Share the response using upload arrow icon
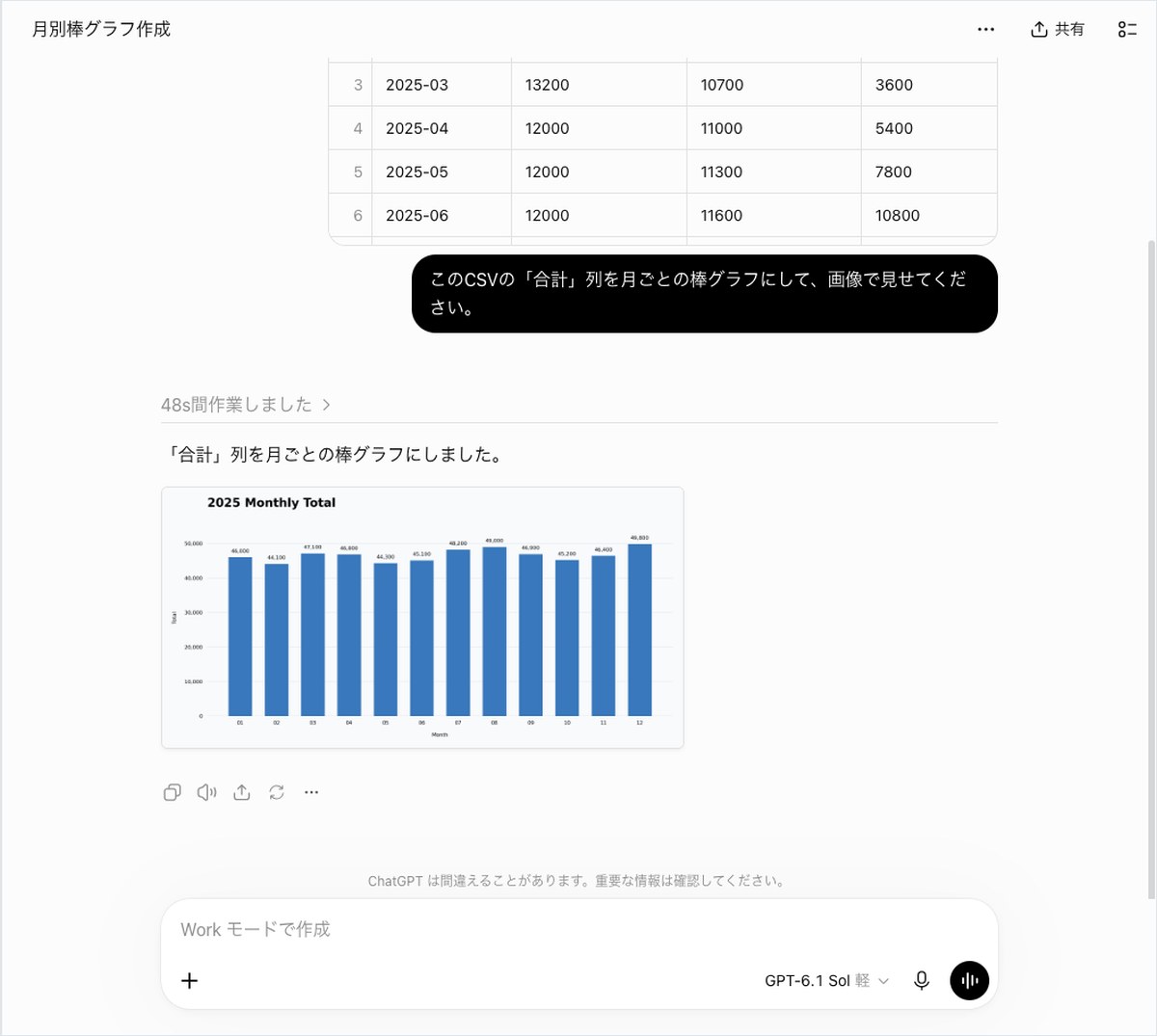1157x1036 pixels. [242, 792]
